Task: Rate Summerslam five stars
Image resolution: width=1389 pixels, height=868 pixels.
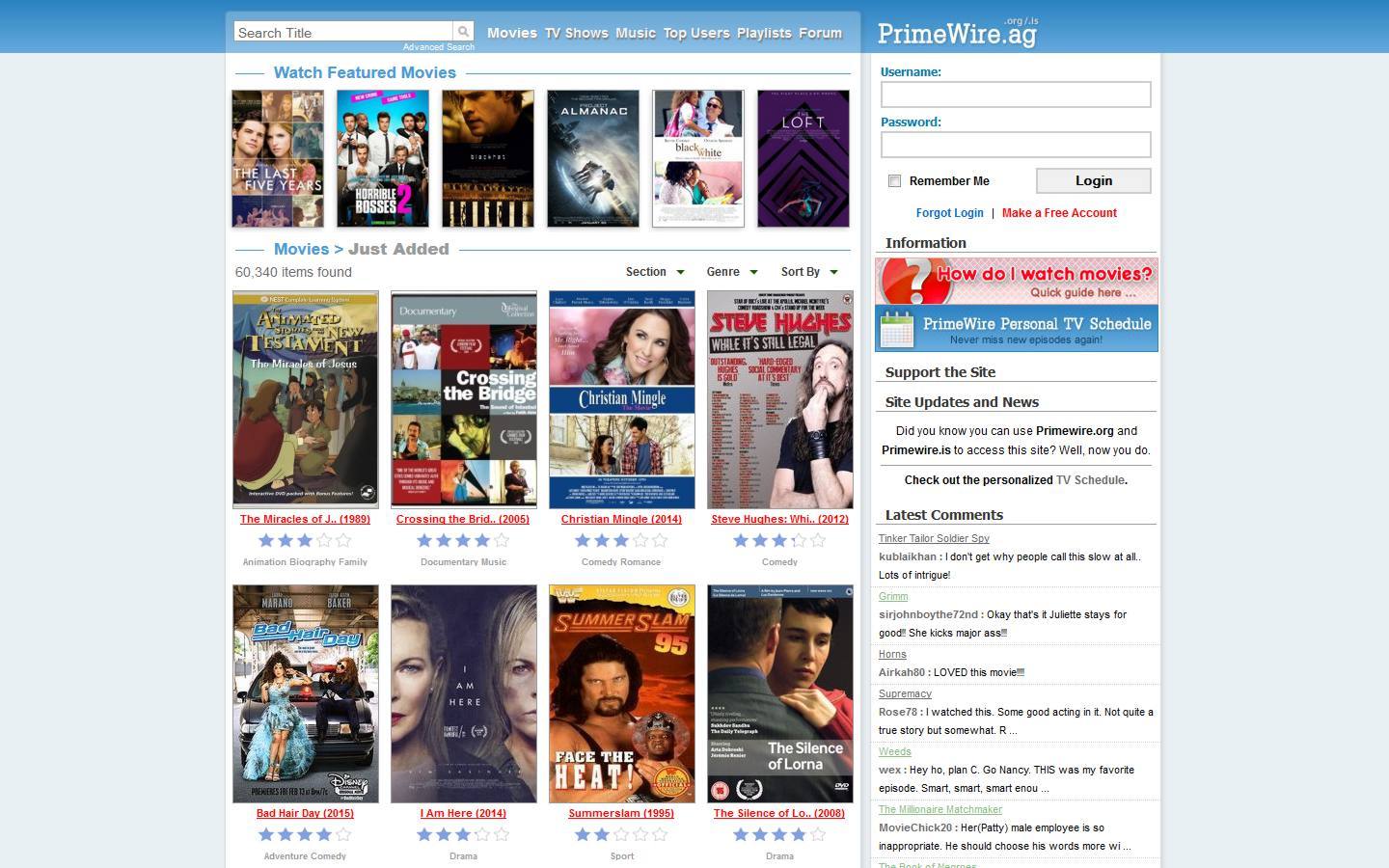Action: point(660,835)
